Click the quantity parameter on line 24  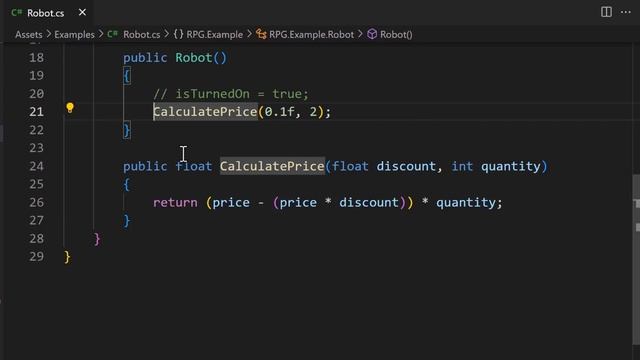coord(511,166)
